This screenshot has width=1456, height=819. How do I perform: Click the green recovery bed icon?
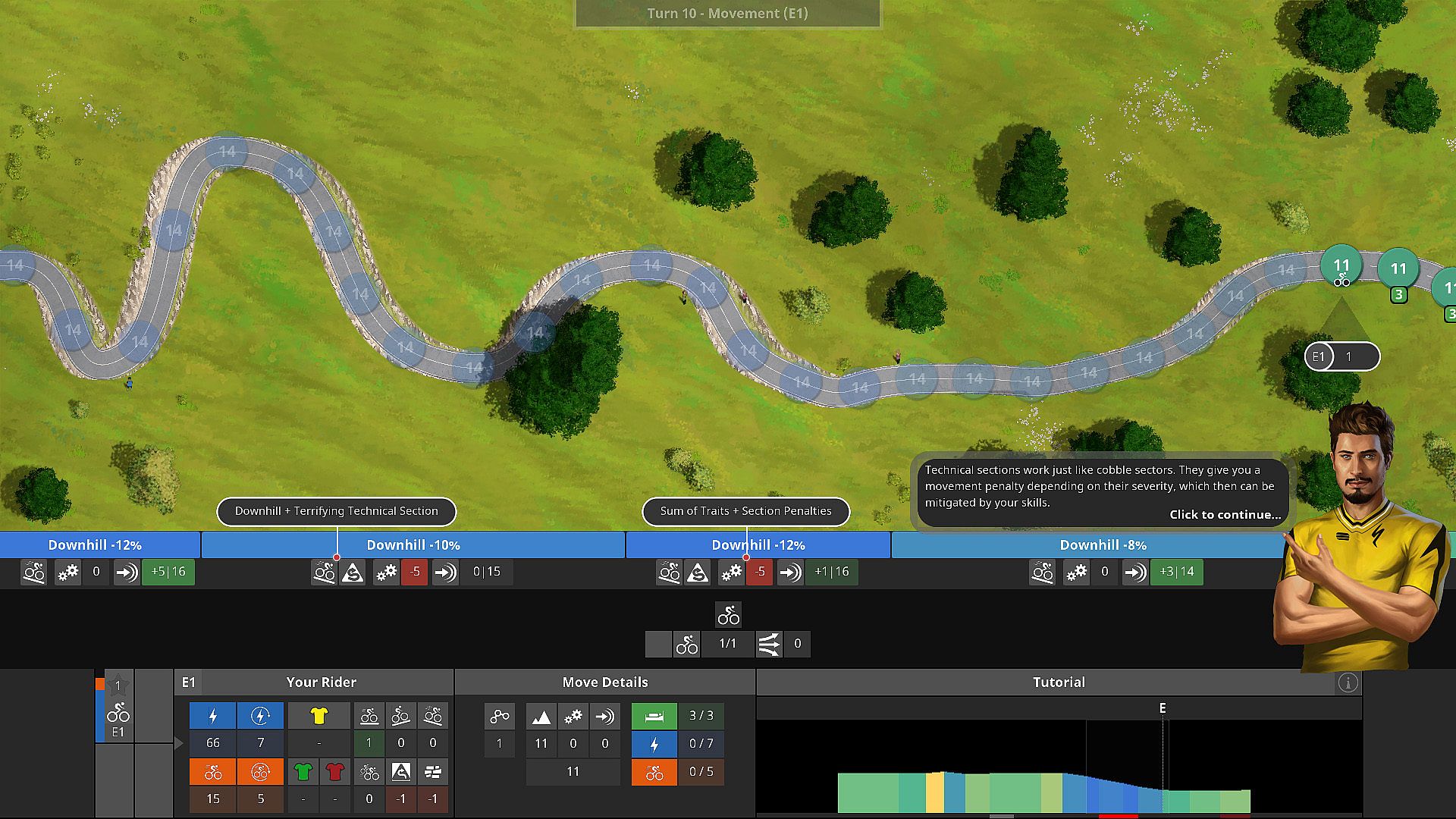pyautogui.click(x=654, y=716)
